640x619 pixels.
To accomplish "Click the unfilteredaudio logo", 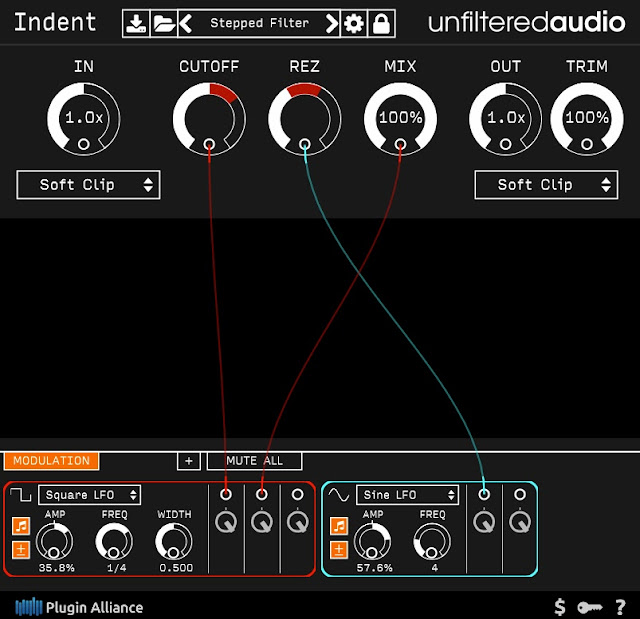I will coord(527,22).
